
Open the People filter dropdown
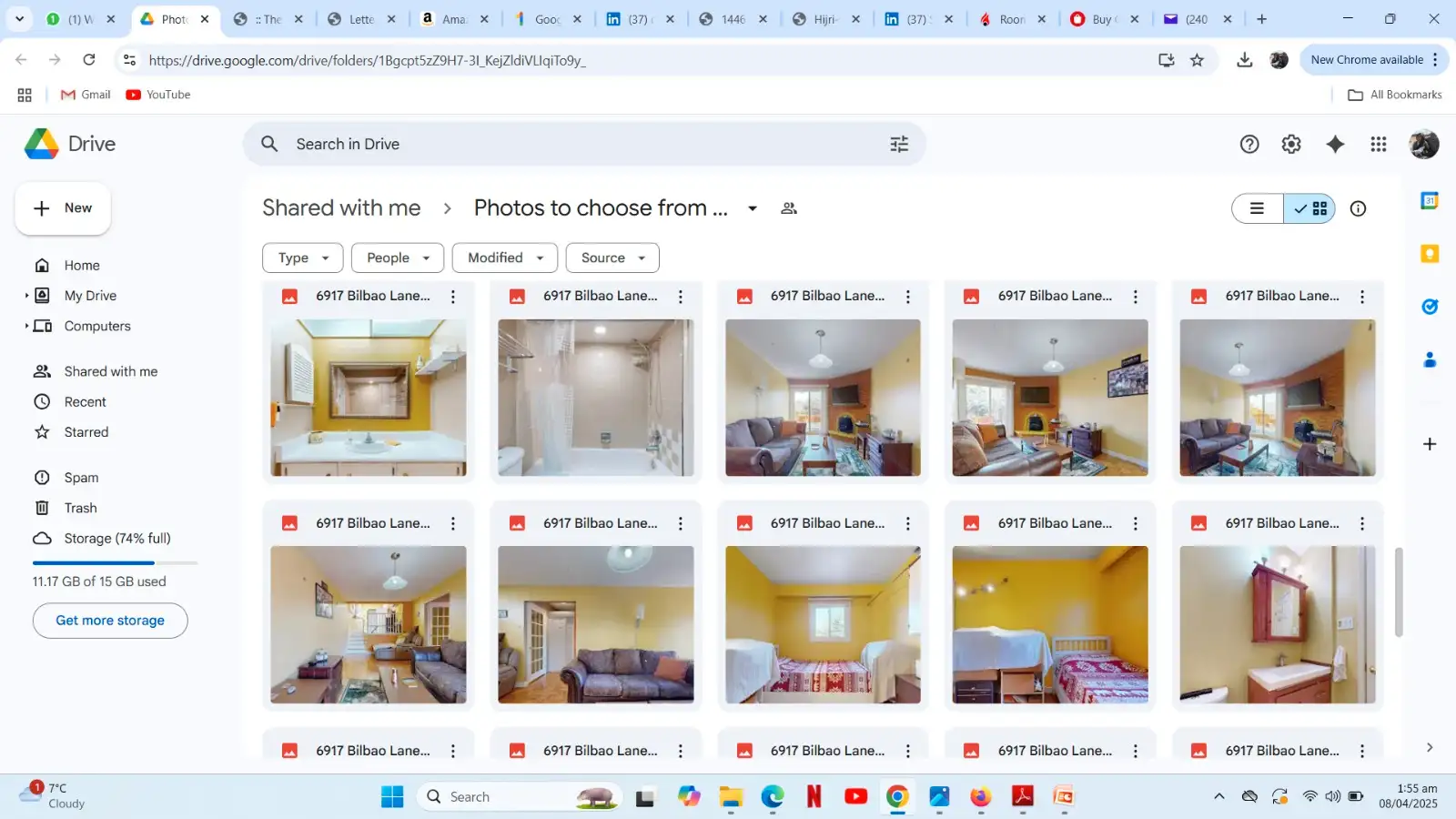coord(398,258)
